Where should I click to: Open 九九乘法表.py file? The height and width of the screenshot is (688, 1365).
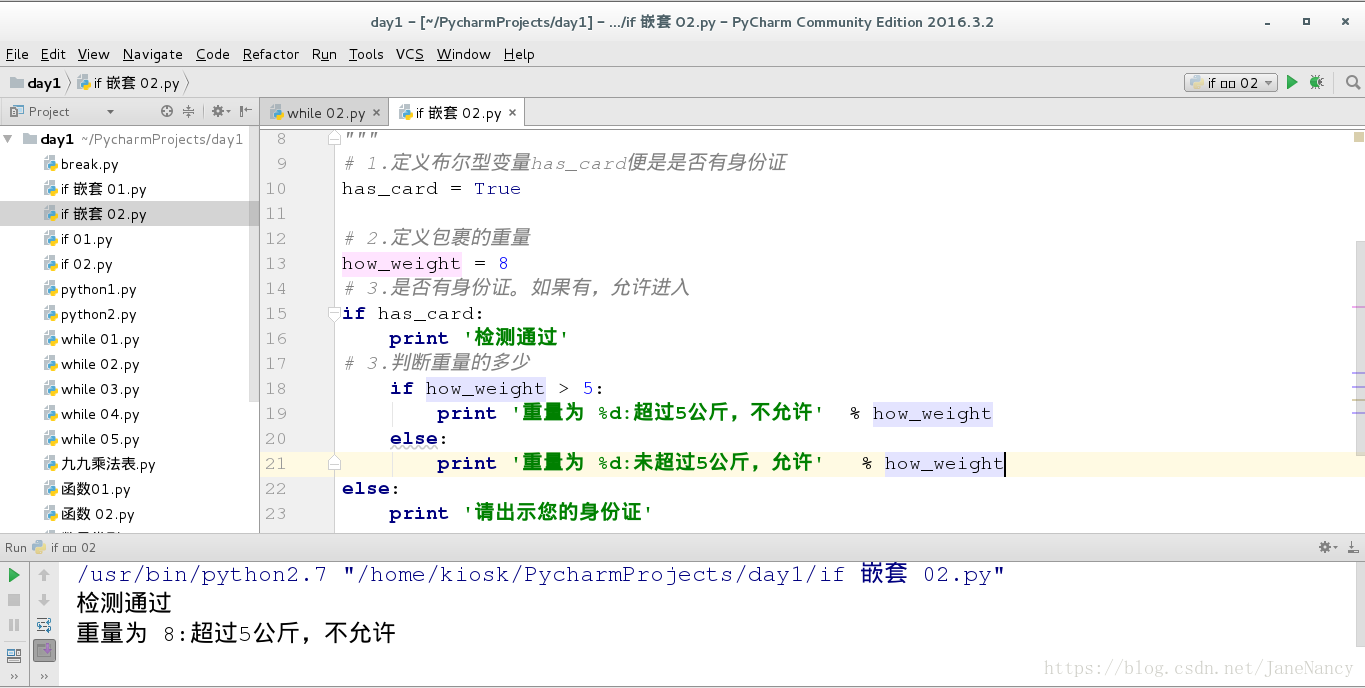[x=108, y=464]
